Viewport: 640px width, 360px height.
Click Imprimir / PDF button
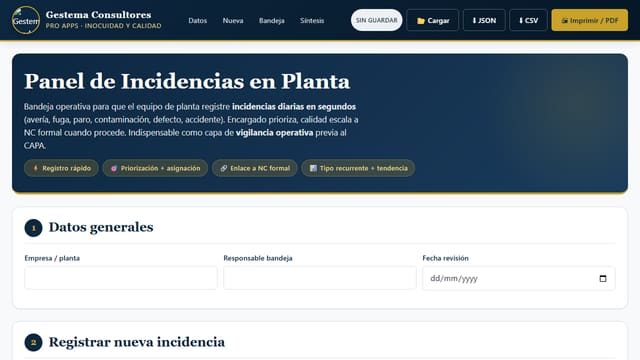[x=589, y=20]
